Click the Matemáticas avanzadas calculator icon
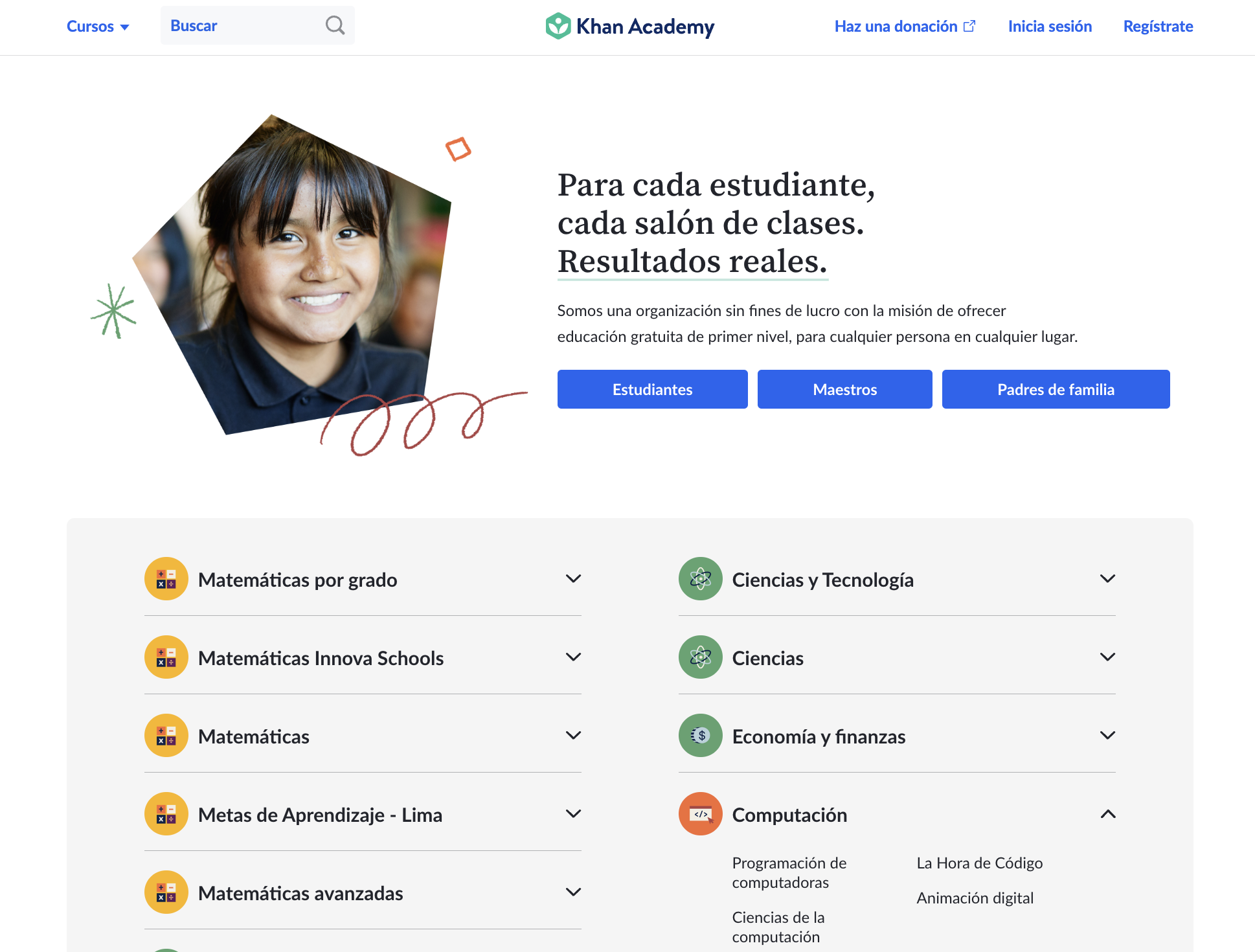Image resolution: width=1255 pixels, height=952 pixels. pos(166,892)
